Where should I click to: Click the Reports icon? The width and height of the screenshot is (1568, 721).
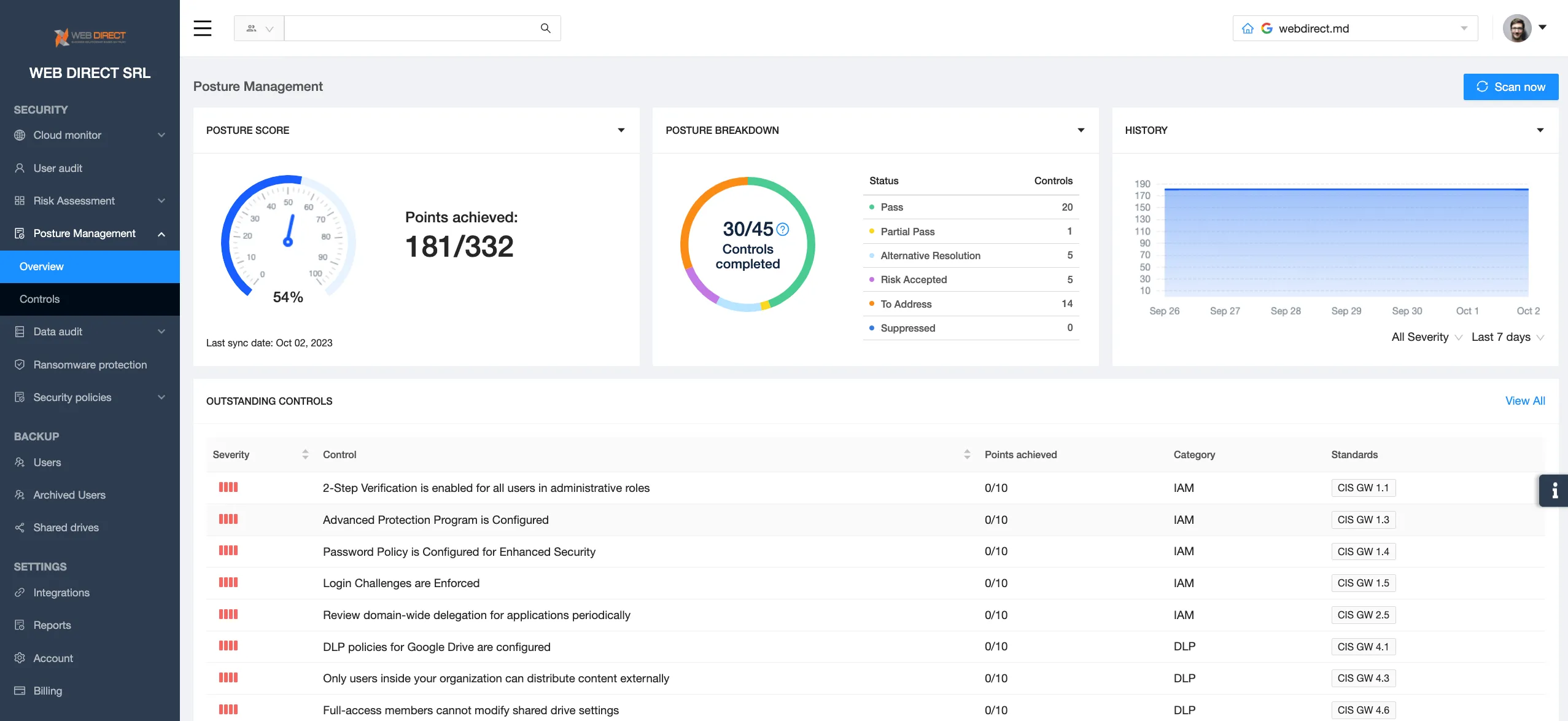(x=20, y=625)
